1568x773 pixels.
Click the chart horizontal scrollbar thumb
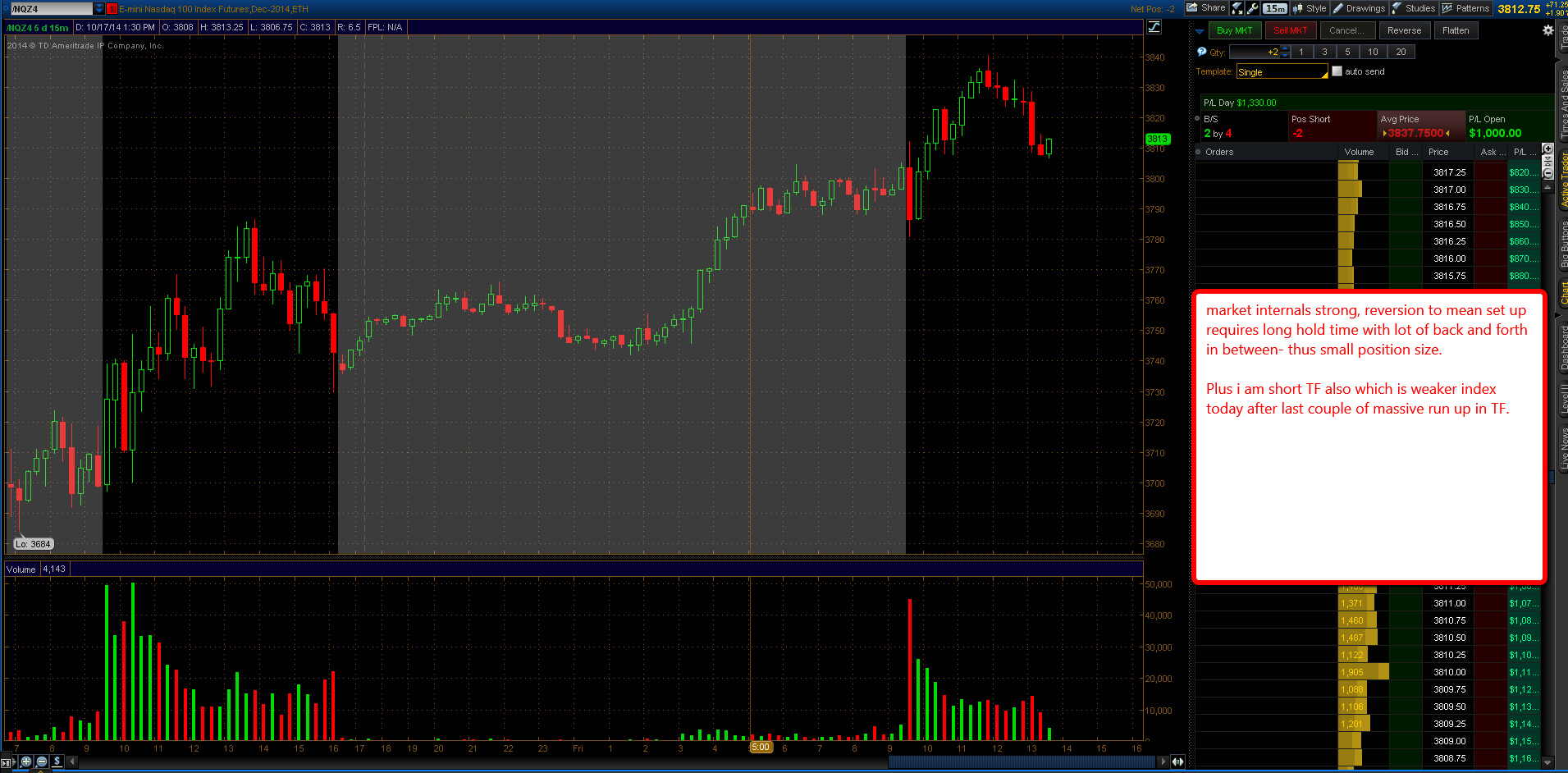(1022, 762)
